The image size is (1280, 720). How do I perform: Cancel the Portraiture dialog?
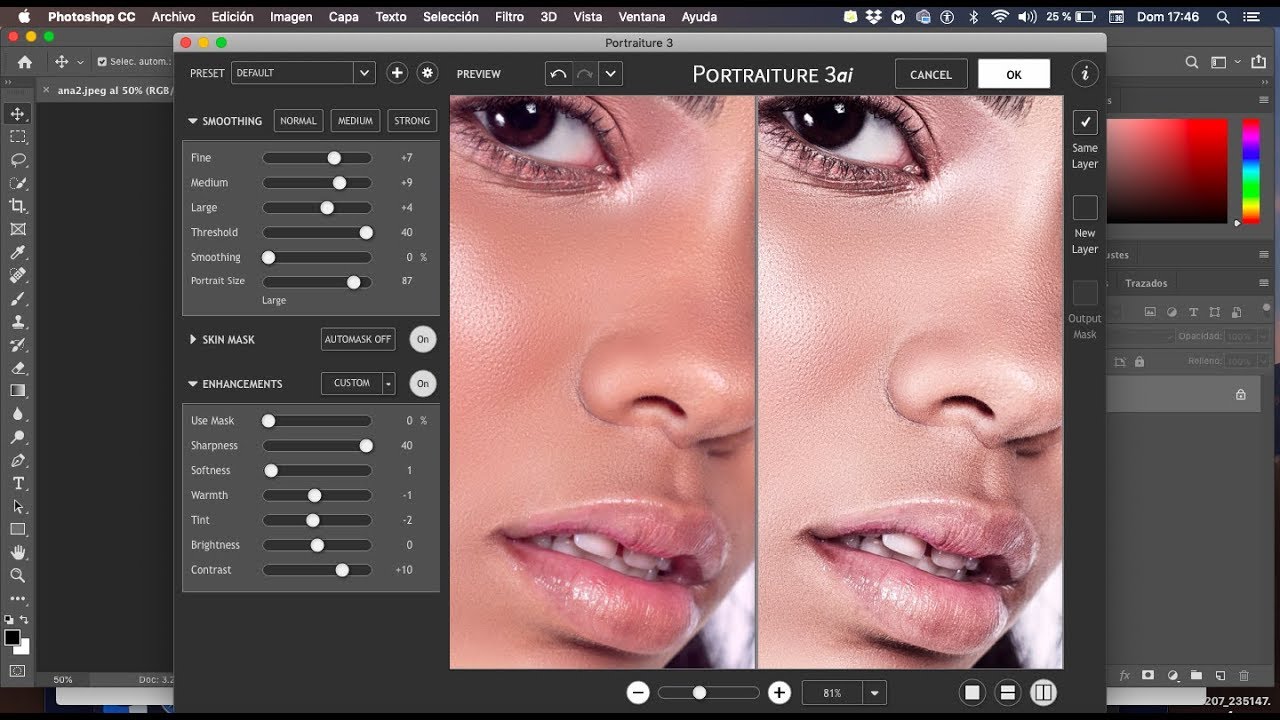(931, 74)
